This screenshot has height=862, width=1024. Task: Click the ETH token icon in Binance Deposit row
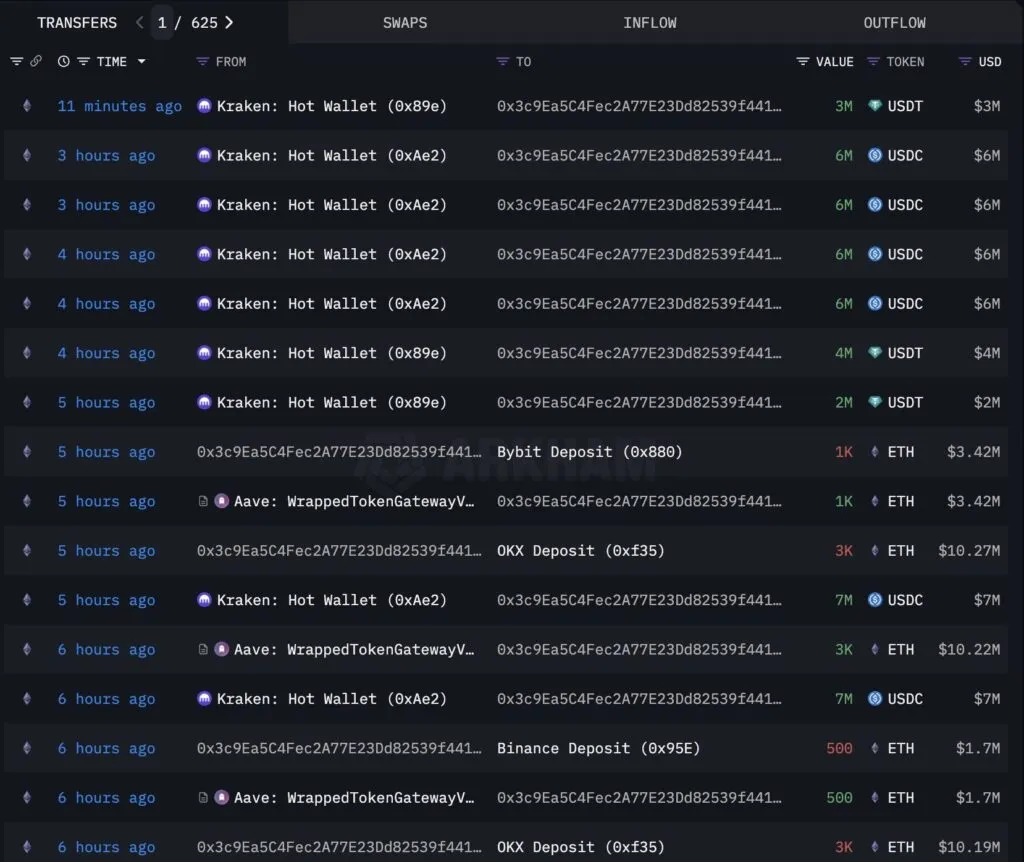click(874, 748)
